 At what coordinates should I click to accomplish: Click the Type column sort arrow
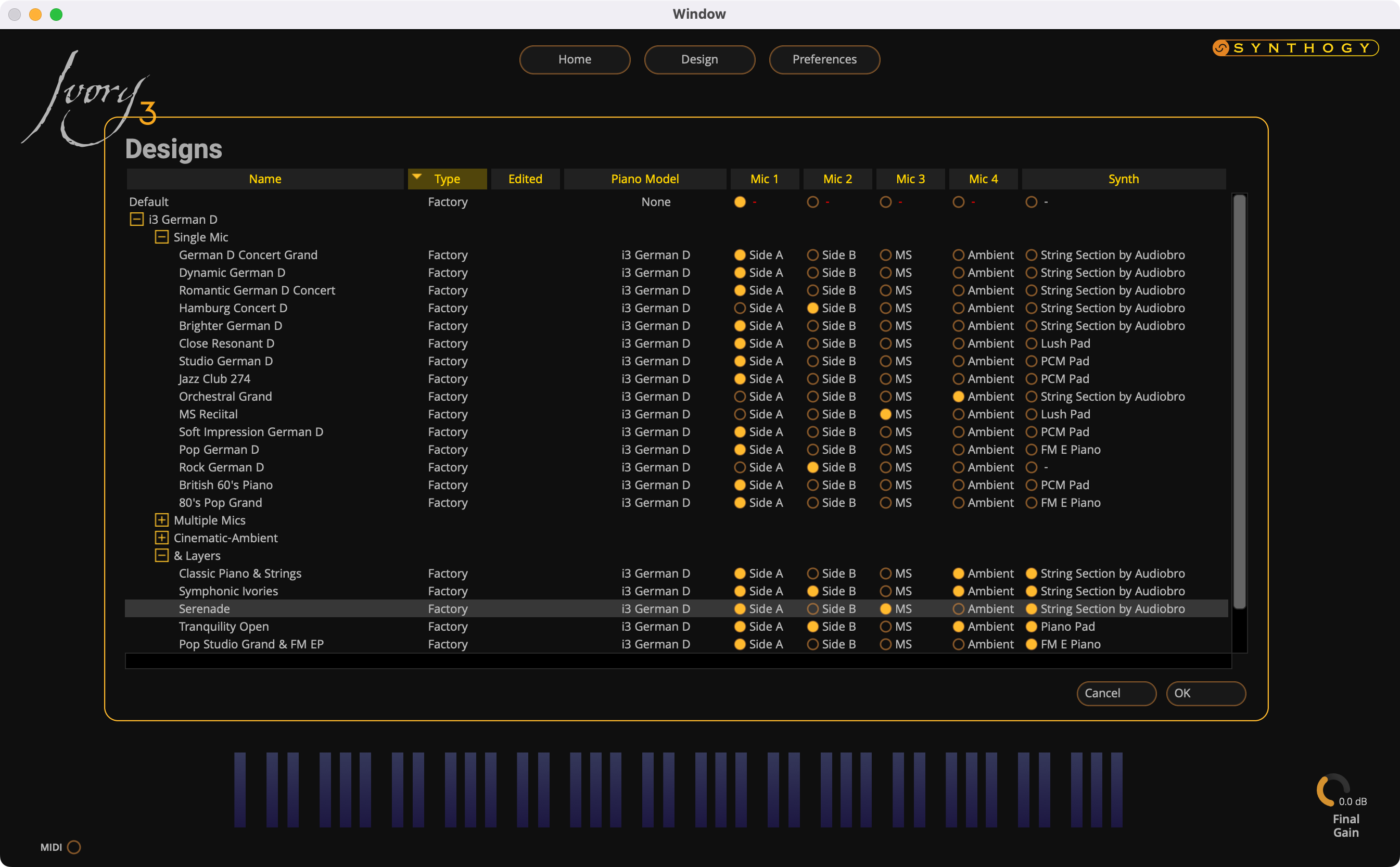417,176
